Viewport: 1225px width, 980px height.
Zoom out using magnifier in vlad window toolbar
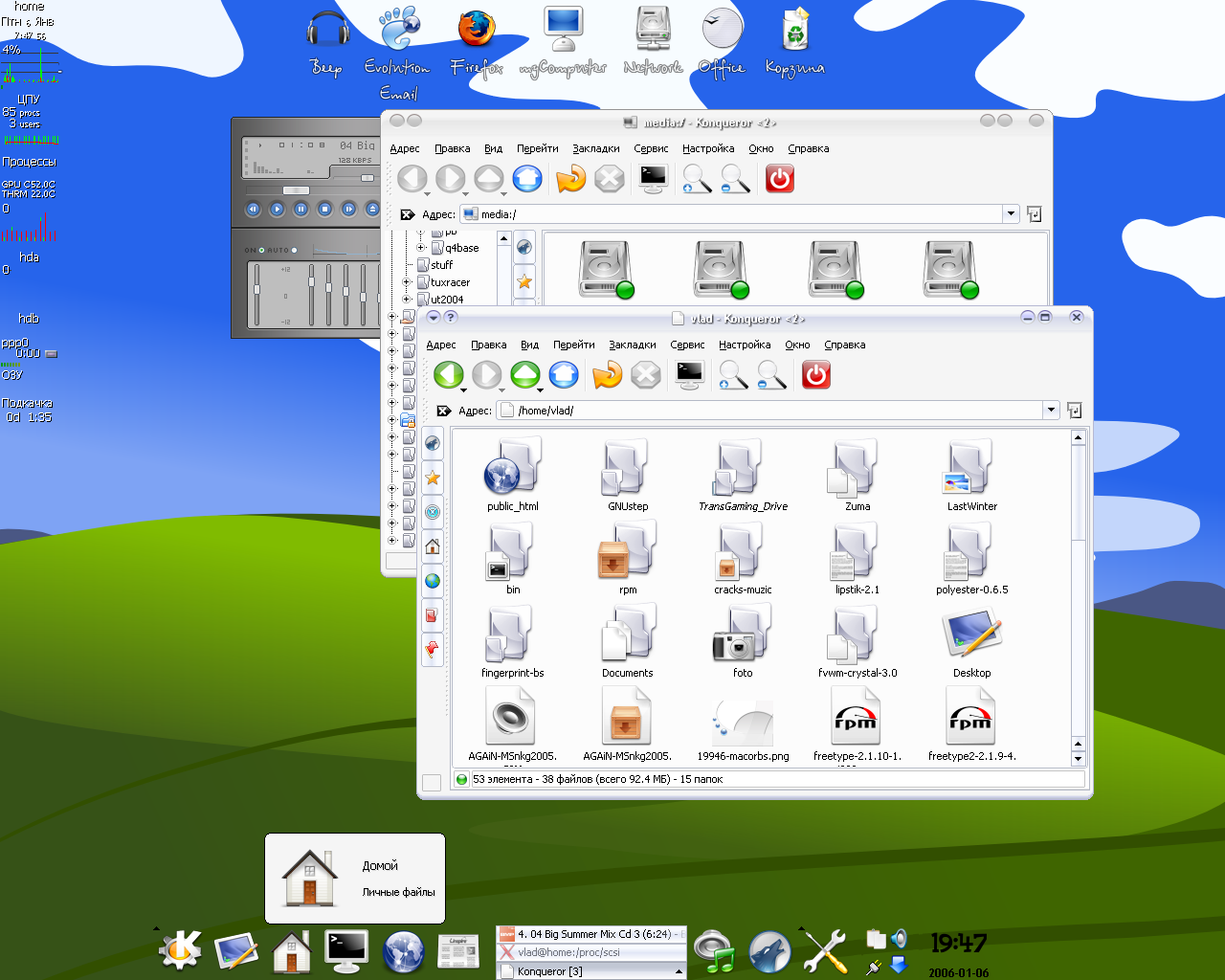tap(771, 374)
